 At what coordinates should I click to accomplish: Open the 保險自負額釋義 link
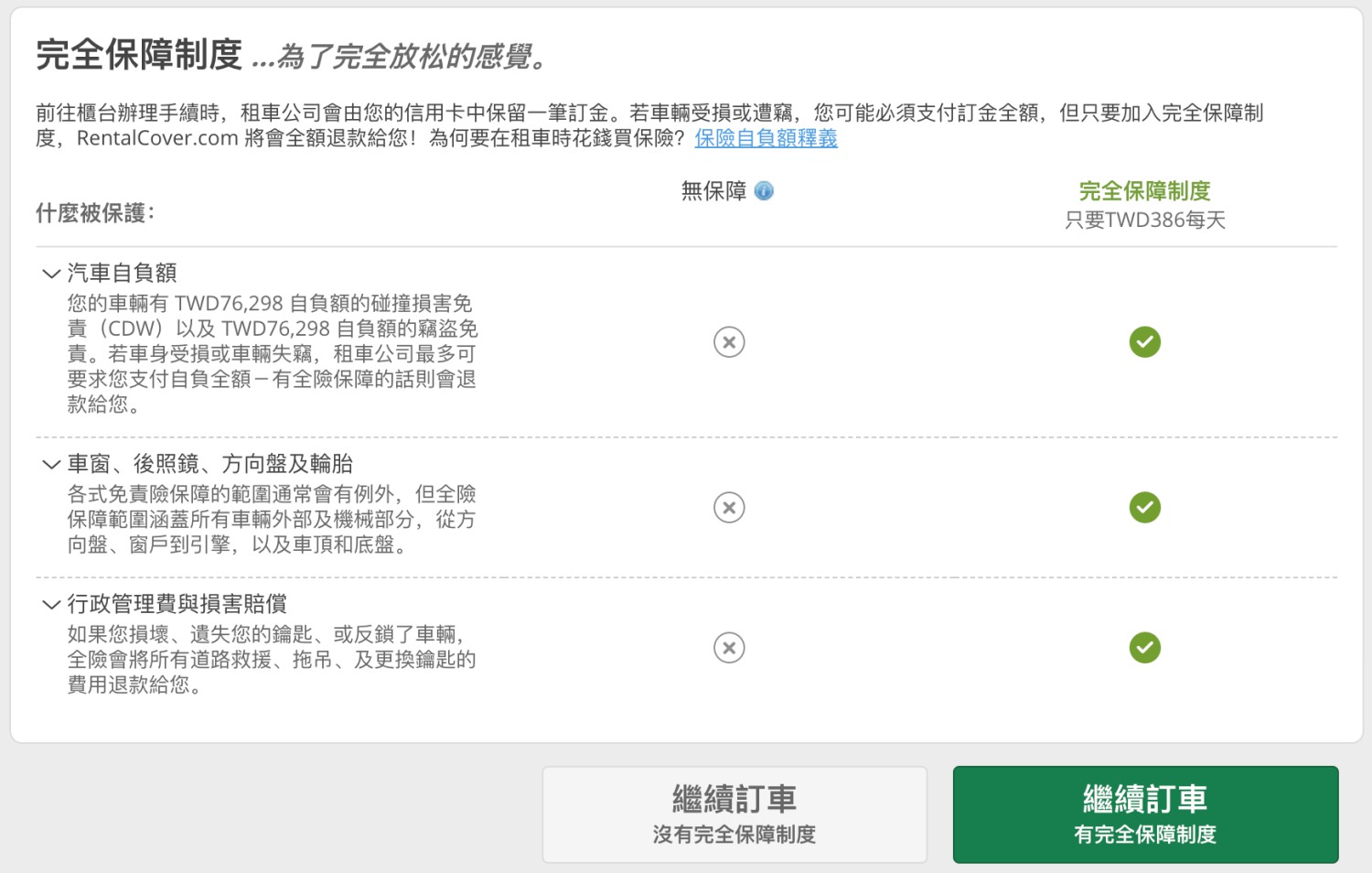pyautogui.click(x=766, y=138)
